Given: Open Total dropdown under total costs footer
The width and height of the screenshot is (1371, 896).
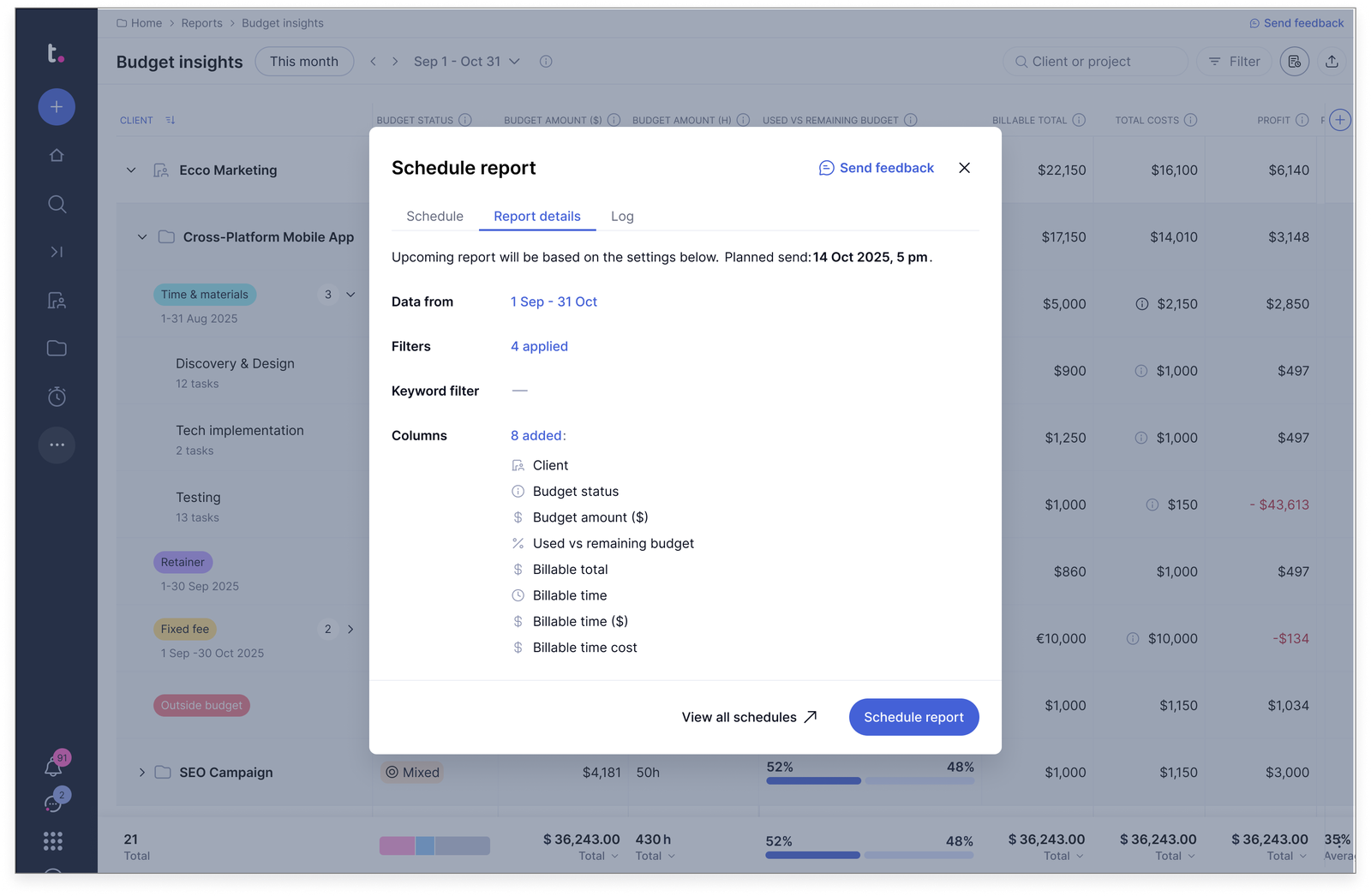Looking at the screenshot, I should (x=1175, y=856).
